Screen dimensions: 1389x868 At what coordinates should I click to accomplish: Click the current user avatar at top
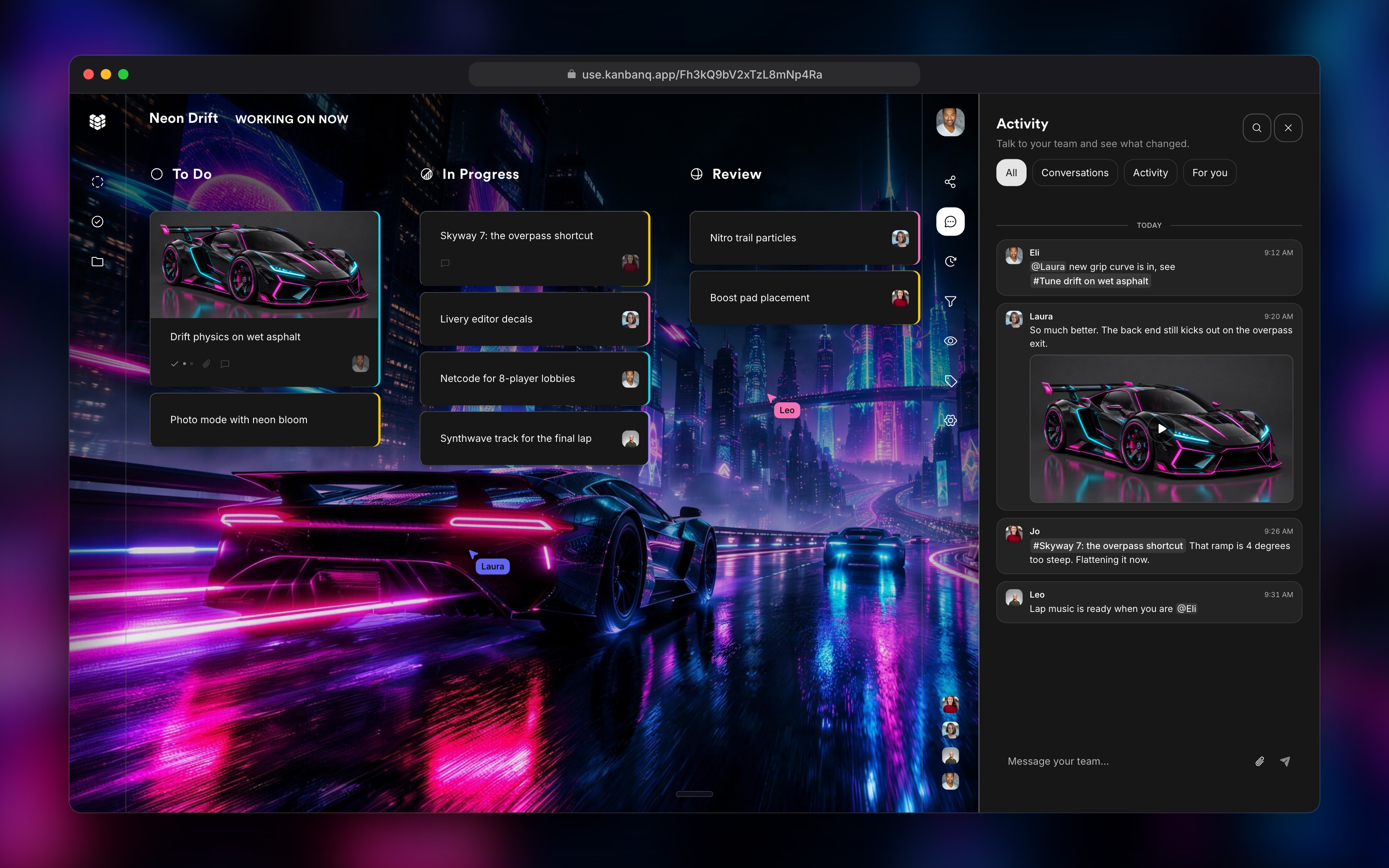coord(951,122)
